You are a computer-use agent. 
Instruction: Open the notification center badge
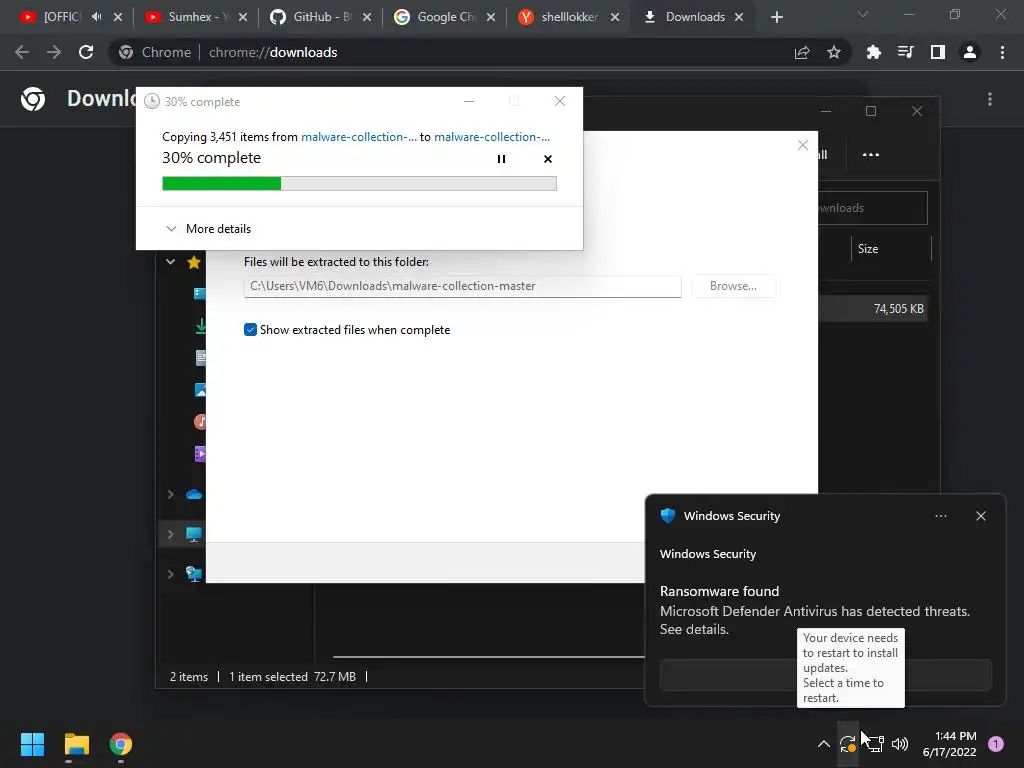[996, 744]
